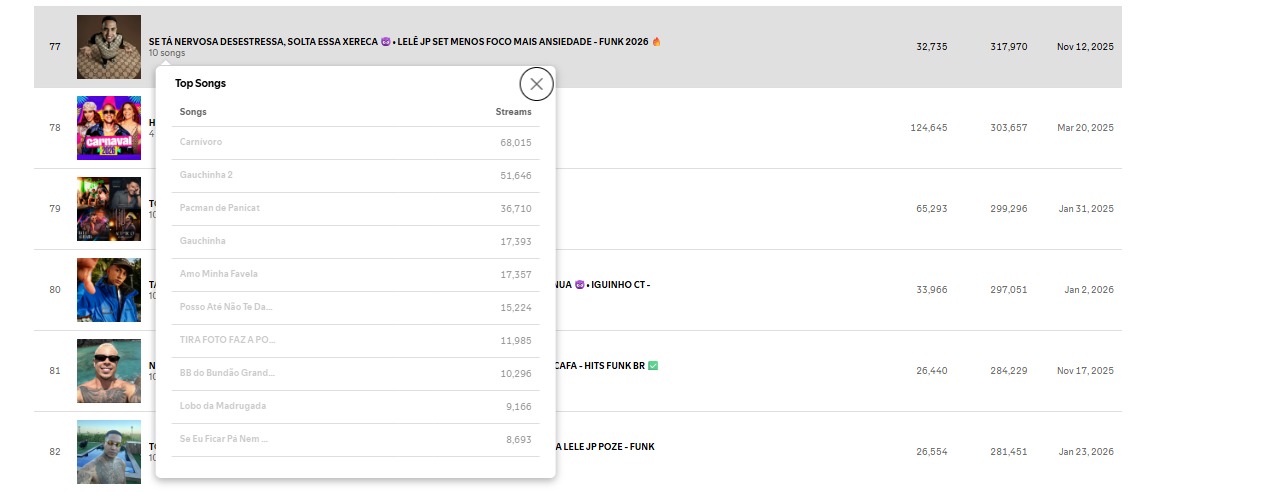Select the Gauchinha 2 song row

tap(355, 176)
